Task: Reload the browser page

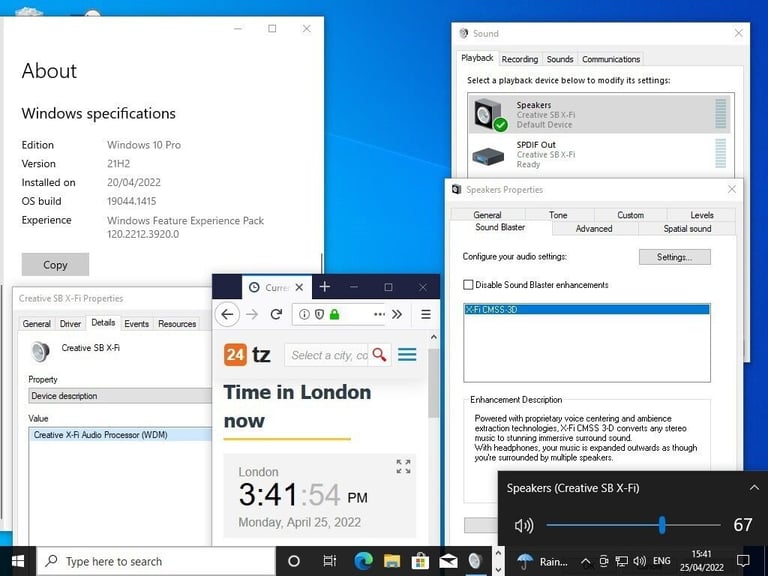Action: tap(276, 314)
